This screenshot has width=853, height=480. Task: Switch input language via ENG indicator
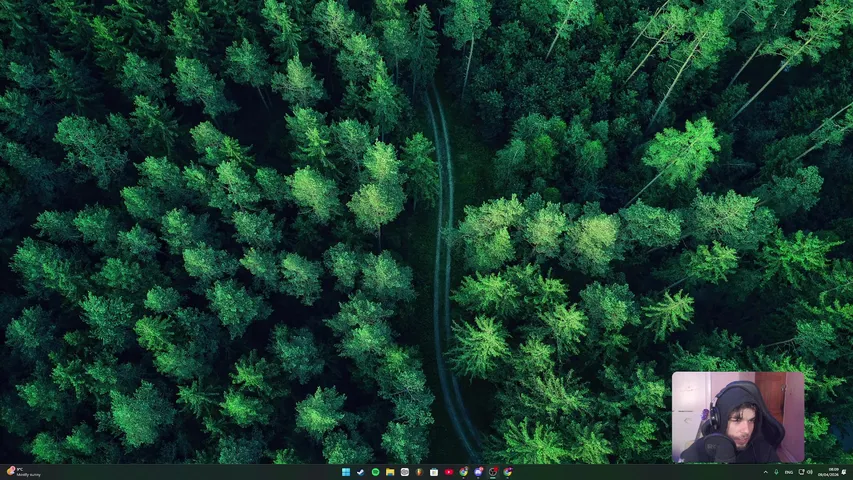click(x=789, y=472)
